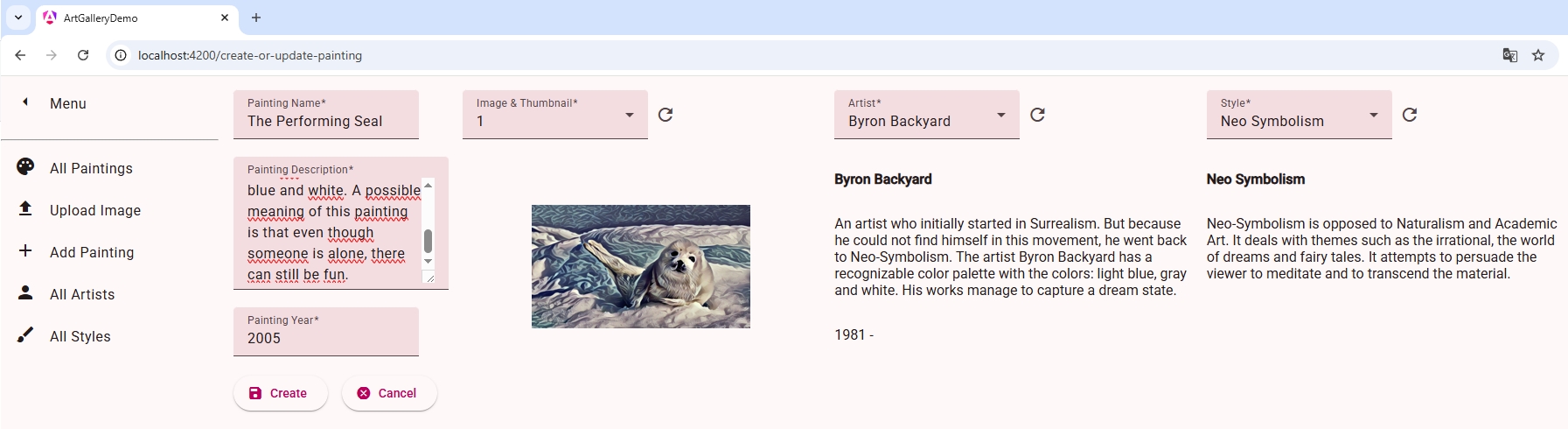
Task: Refresh the Style list
Action: [1410, 115]
